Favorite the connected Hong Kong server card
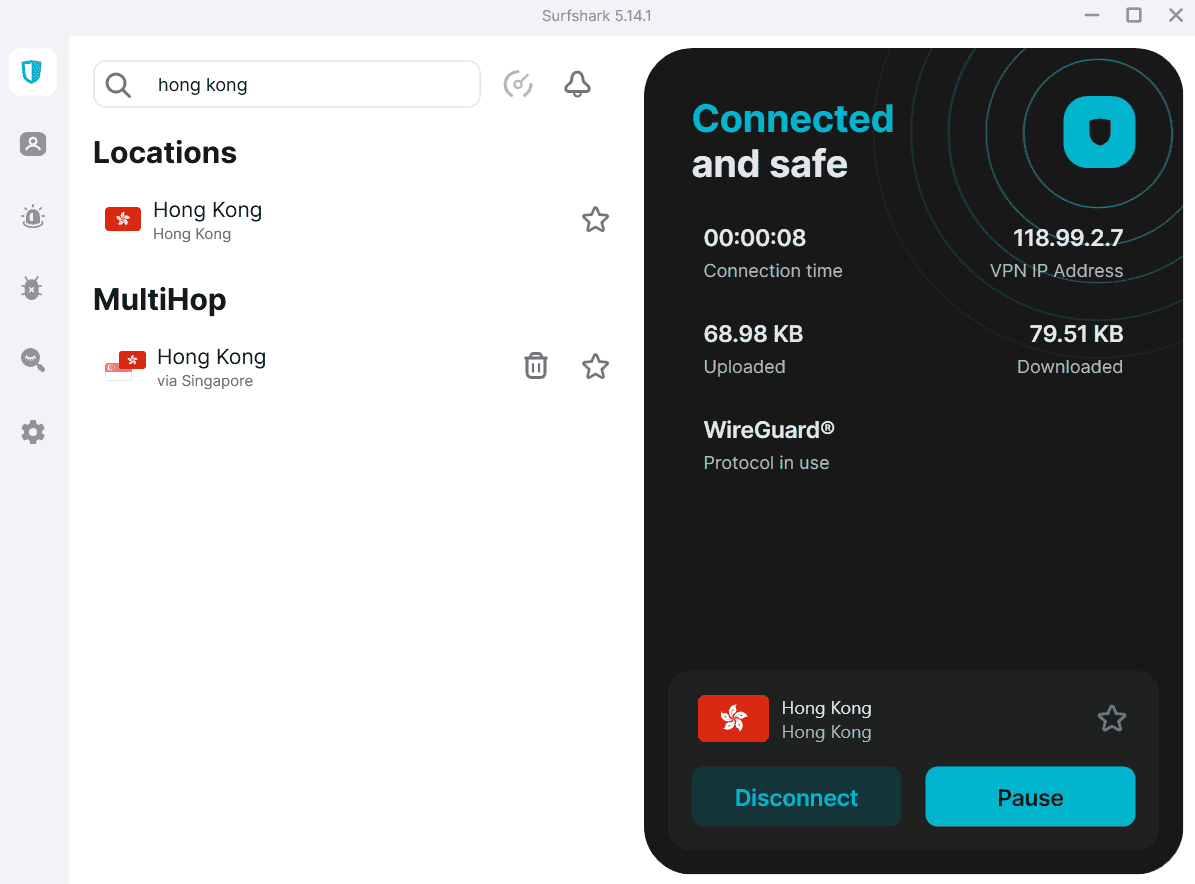The image size is (1195, 884). pyautogui.click(x=1112, y=718)
